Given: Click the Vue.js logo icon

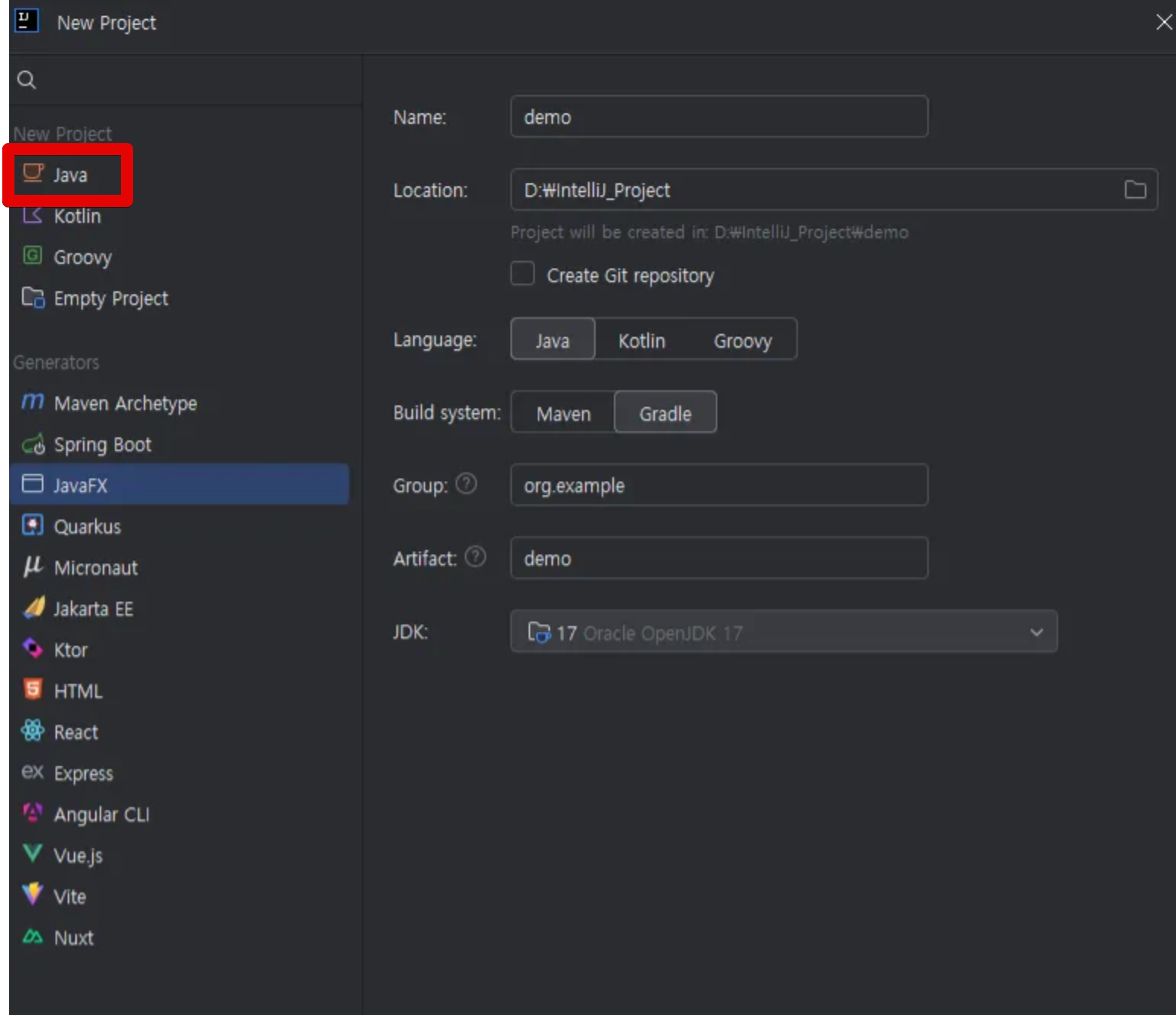Looking at the screenshot, I should coord(33,854).
